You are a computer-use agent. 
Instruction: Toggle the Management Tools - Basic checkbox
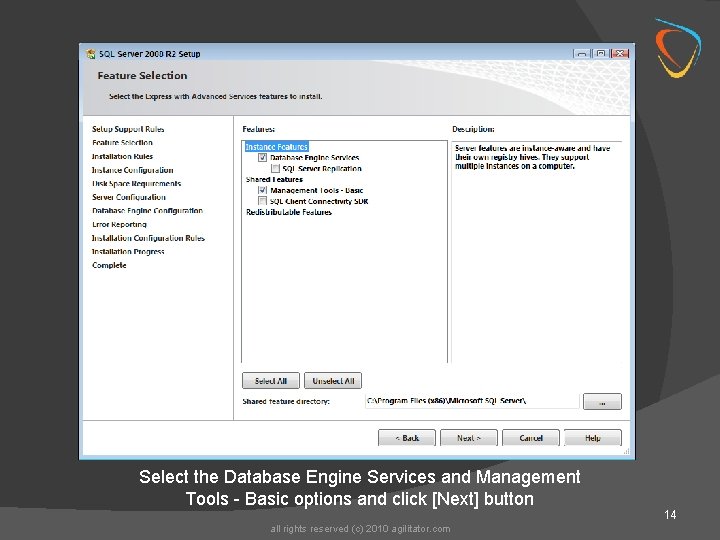pyautogui.click(x=262, y=190)
